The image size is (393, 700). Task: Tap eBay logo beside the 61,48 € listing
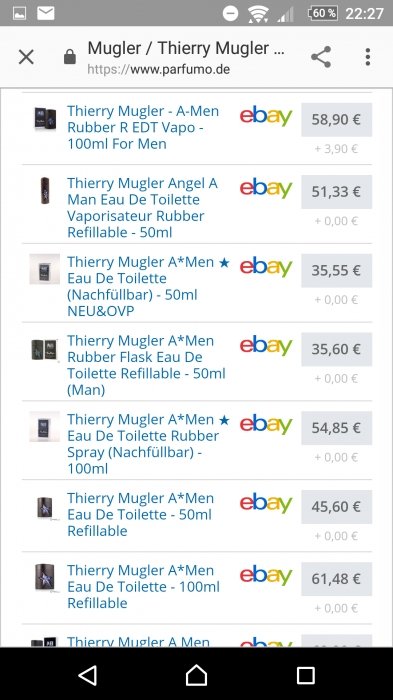click(266, 575)
